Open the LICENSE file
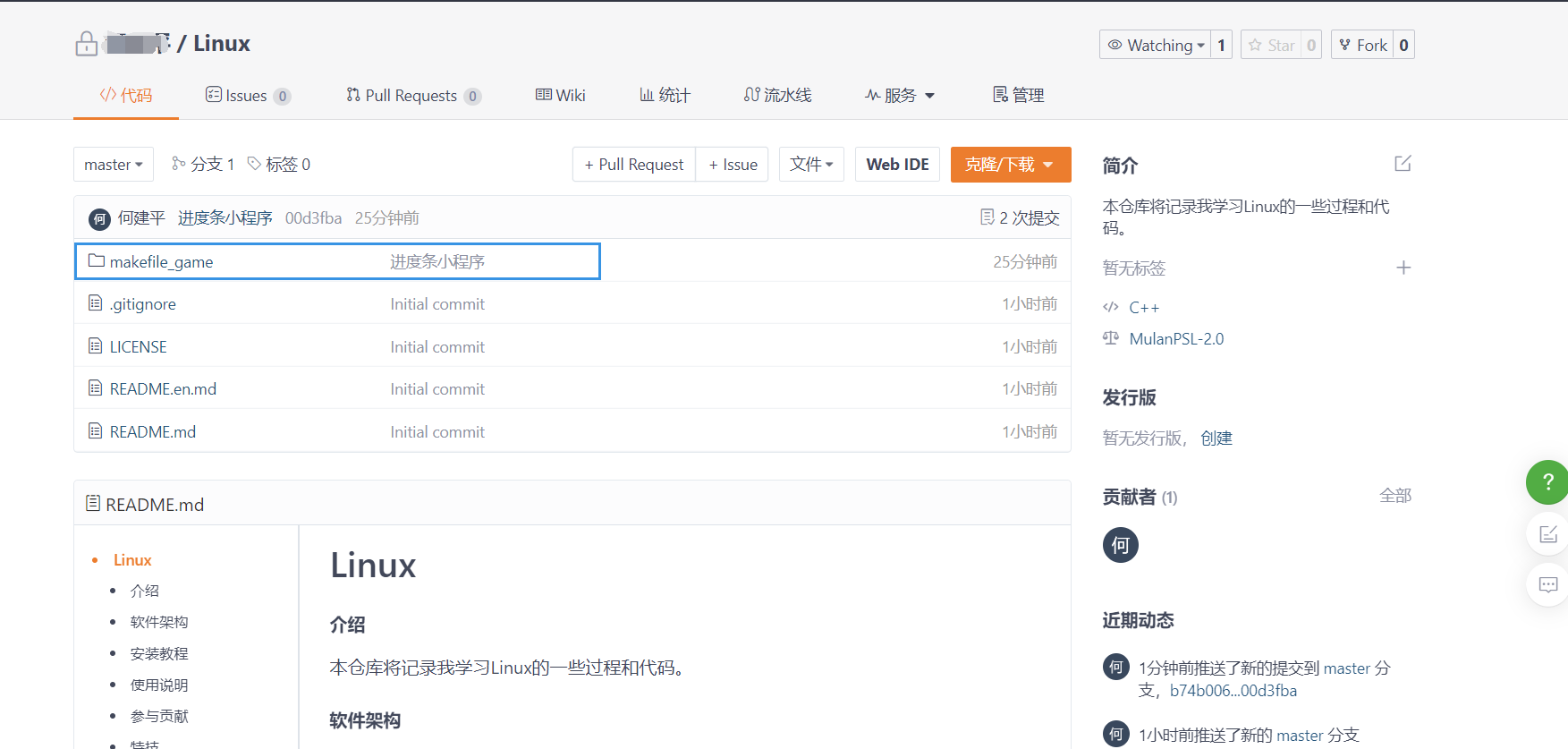Screen dimensions: 1568x749 tap(138, 346)
